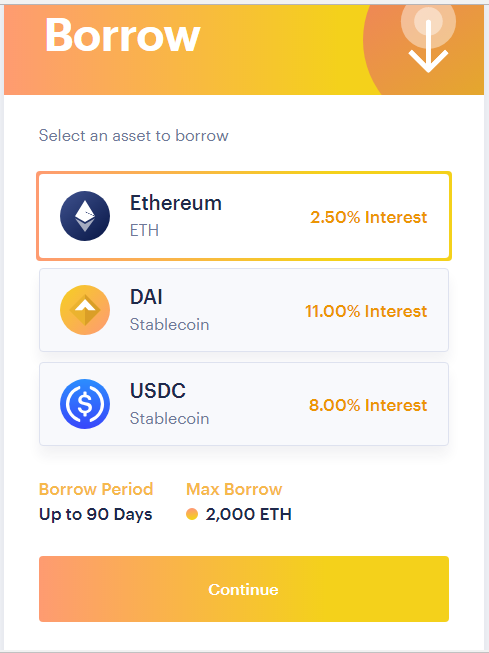
Task: Click the Borrow header title
Action: point(123,35)
